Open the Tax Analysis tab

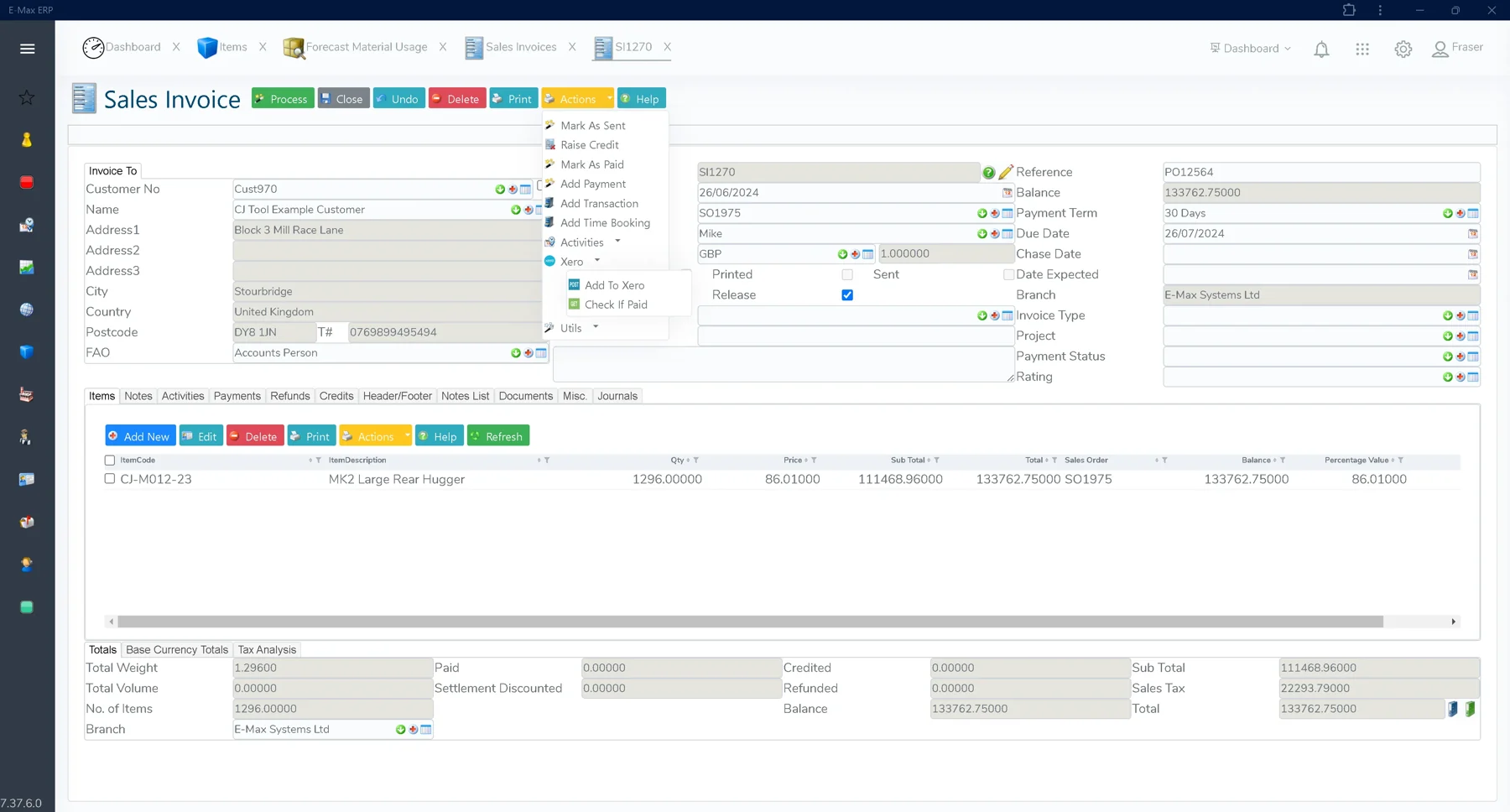[267, 650]
